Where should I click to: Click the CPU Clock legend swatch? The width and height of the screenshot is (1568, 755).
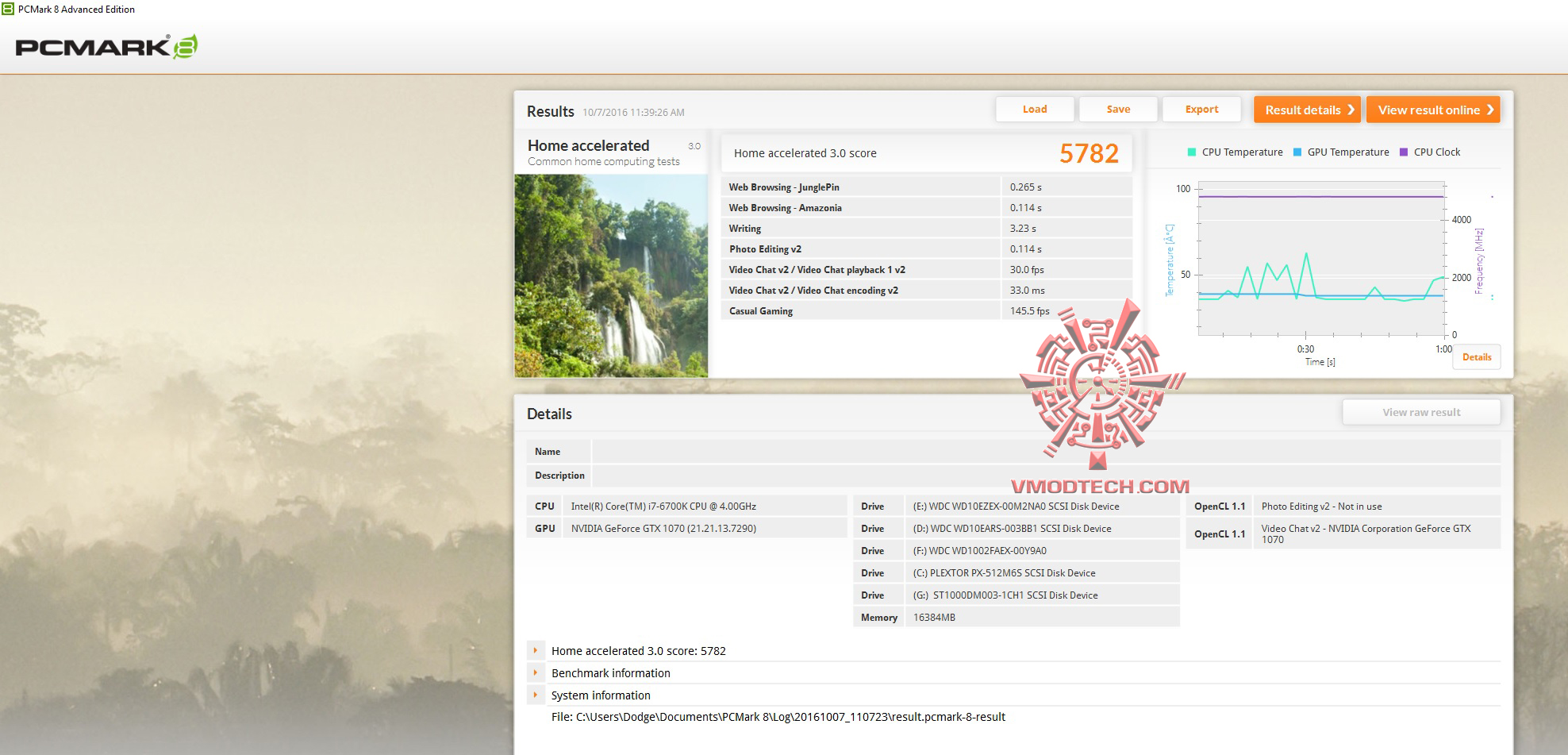1404,152
